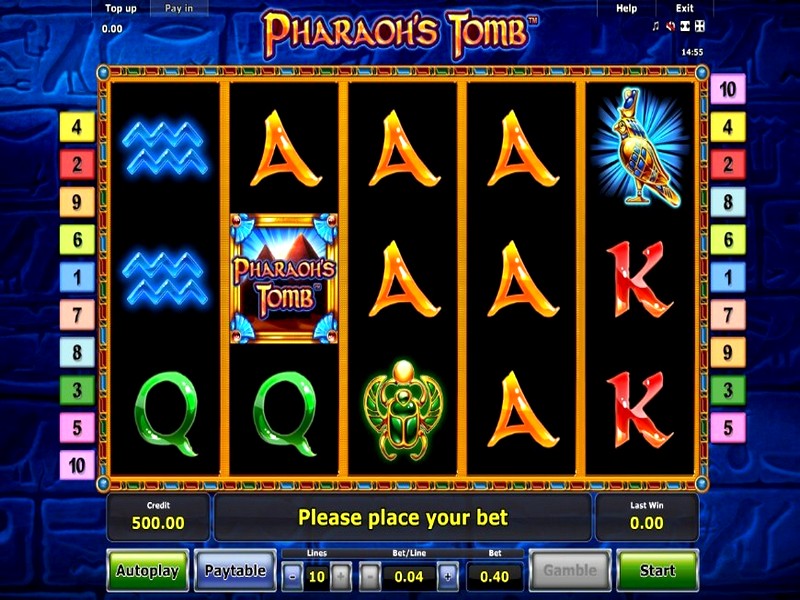
Task: Click the green scarab beetle symbol
Action: (403, 410)
